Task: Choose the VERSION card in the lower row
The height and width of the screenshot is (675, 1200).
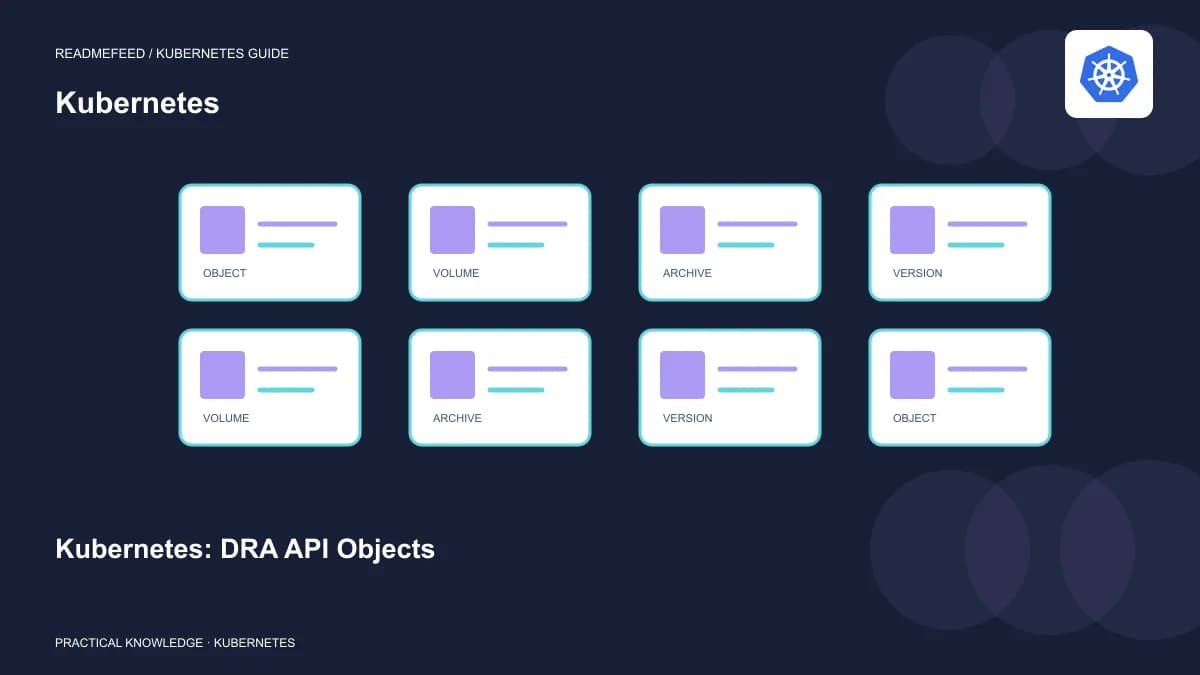Action: pyautogui.click(x=730, y=387)
